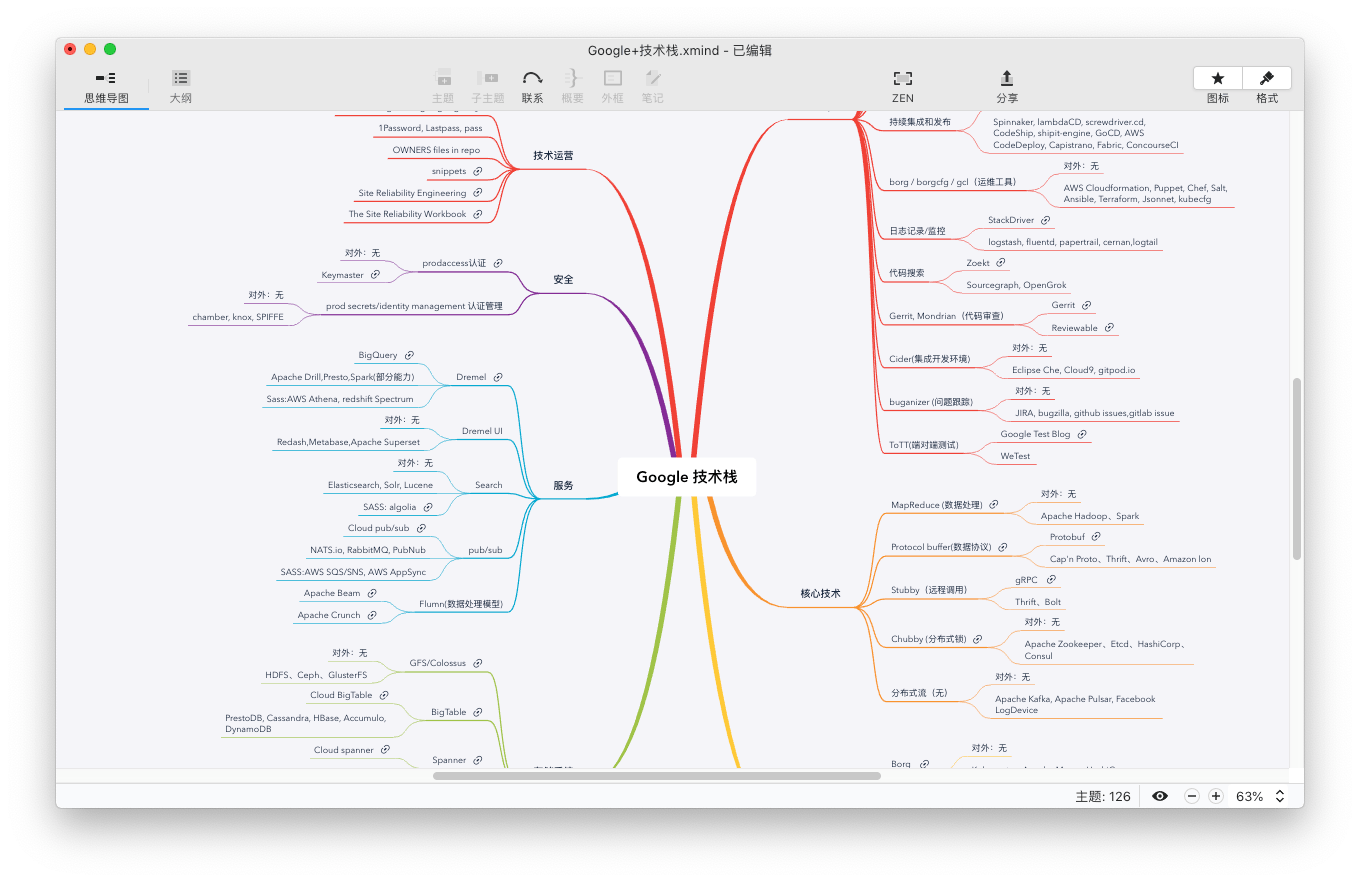The height and width of the screenshot is (882, 1360).
Task: Open link icon beside The Site Reliability Workbook
Action: (478, 214)
